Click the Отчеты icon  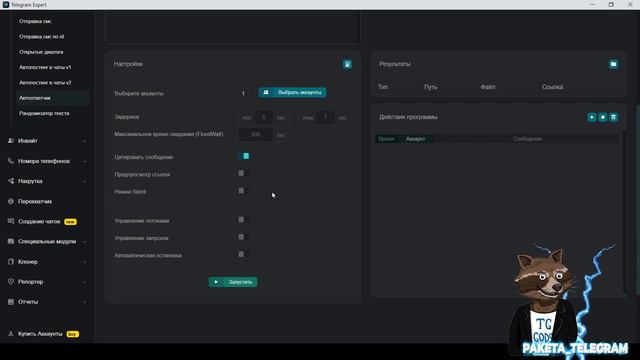(11, 302)
